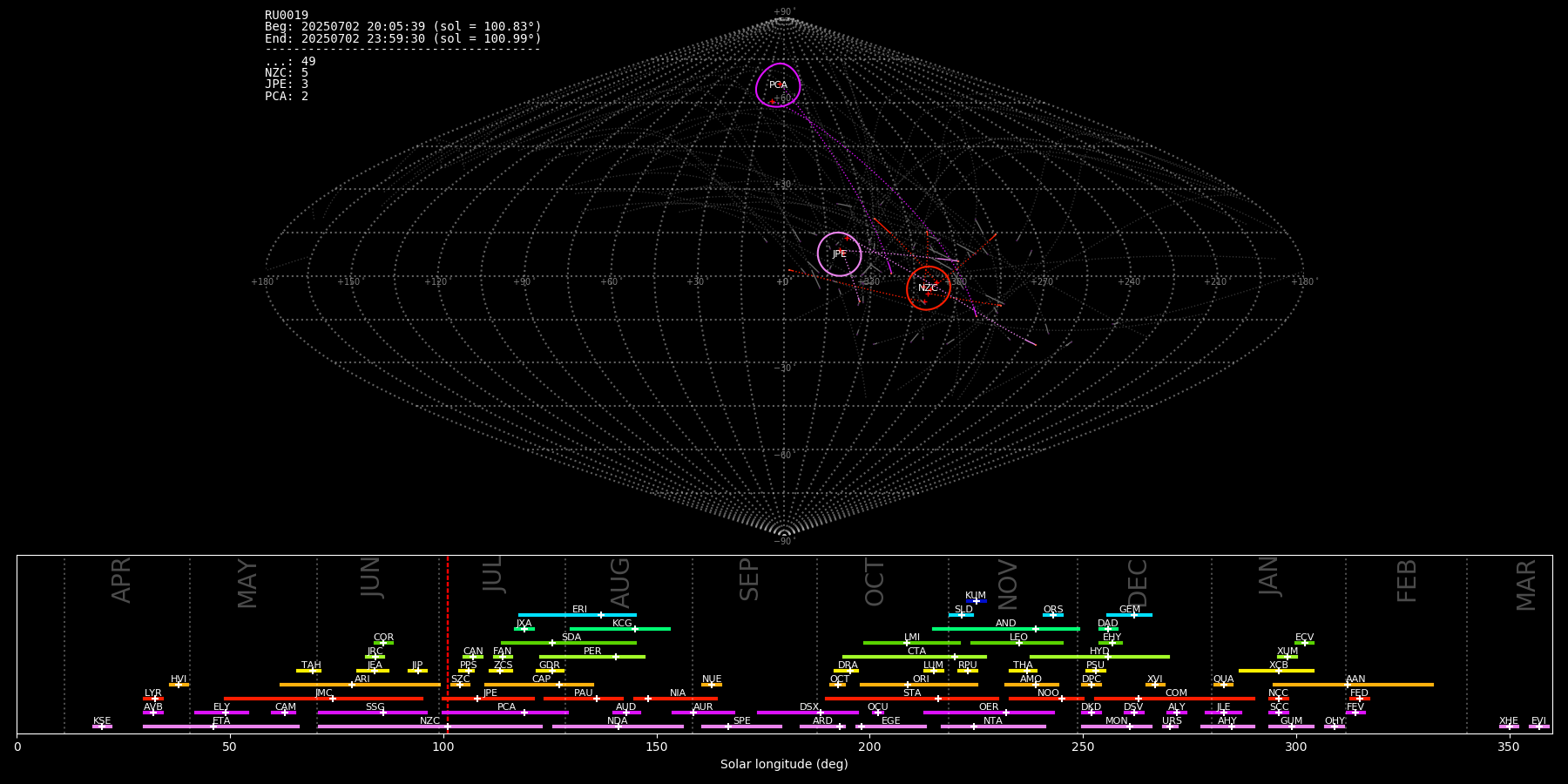Click the 350 tick label on the axis
This screenshot has height=784, width=1568.
tap(1510, 747)
